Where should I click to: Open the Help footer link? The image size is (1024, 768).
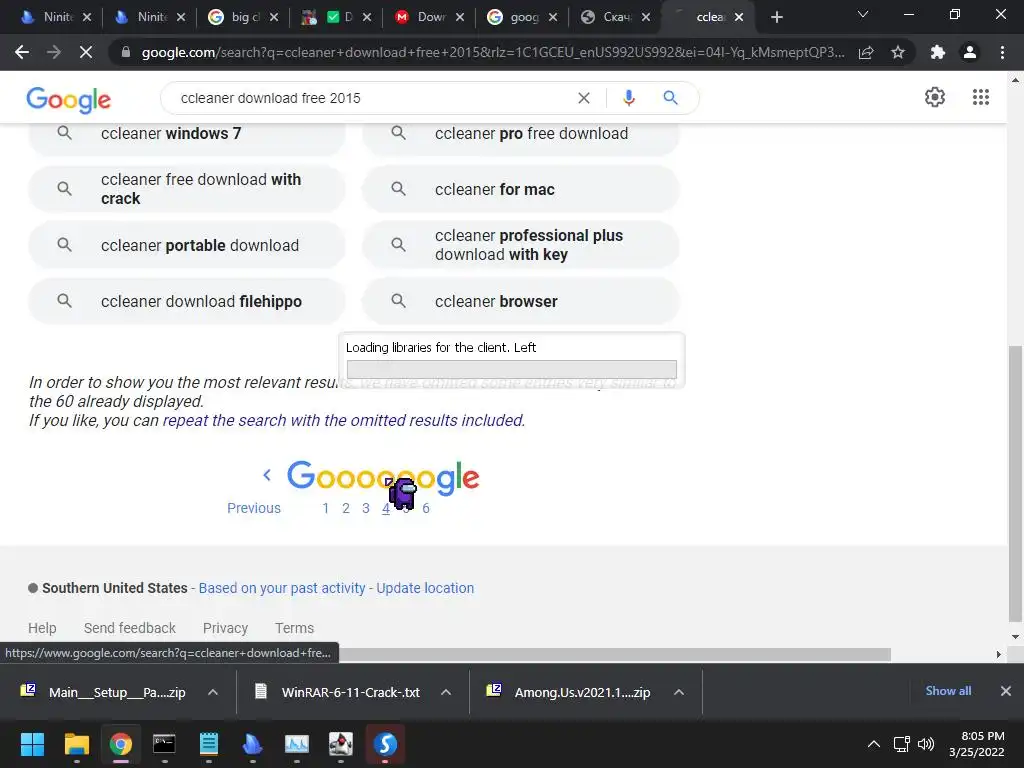point(42,628)
